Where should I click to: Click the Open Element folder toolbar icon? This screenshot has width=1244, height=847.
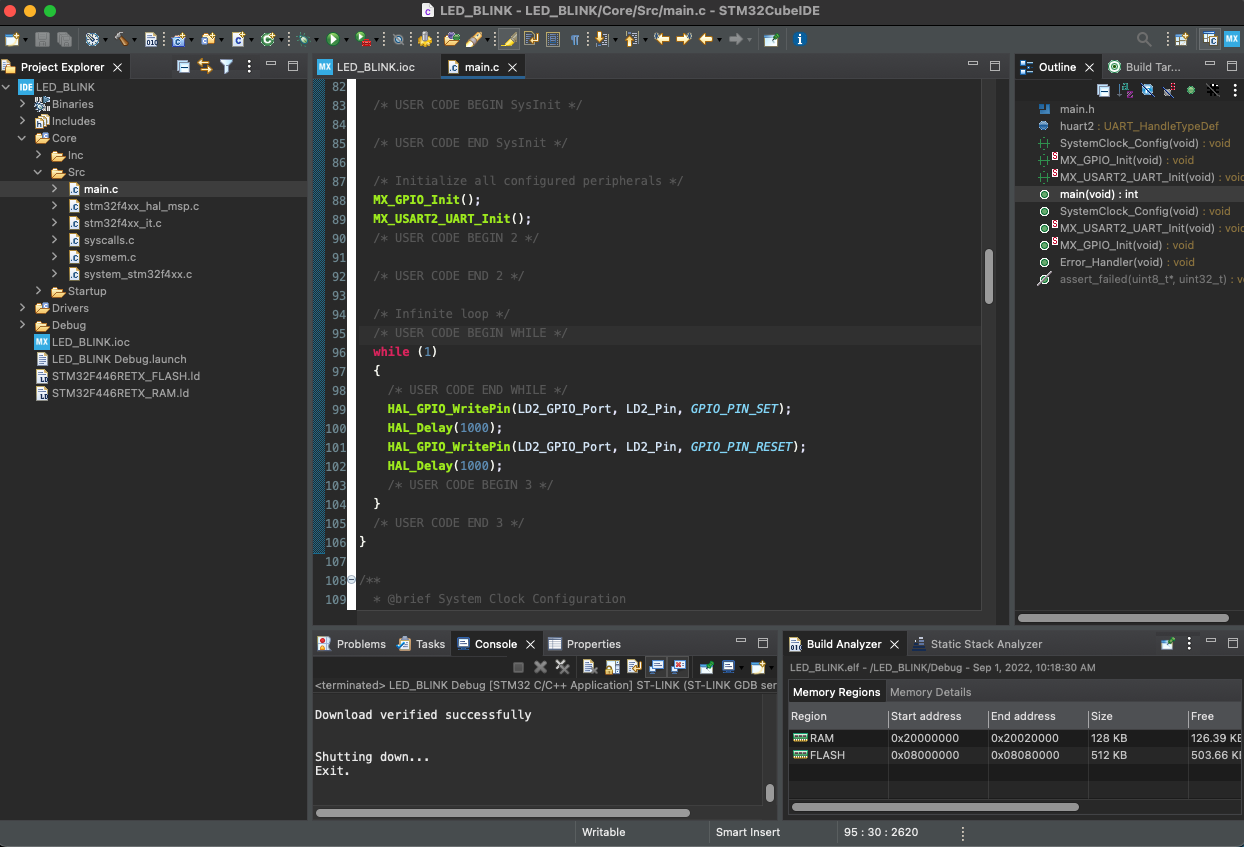(x=452, y=39)
